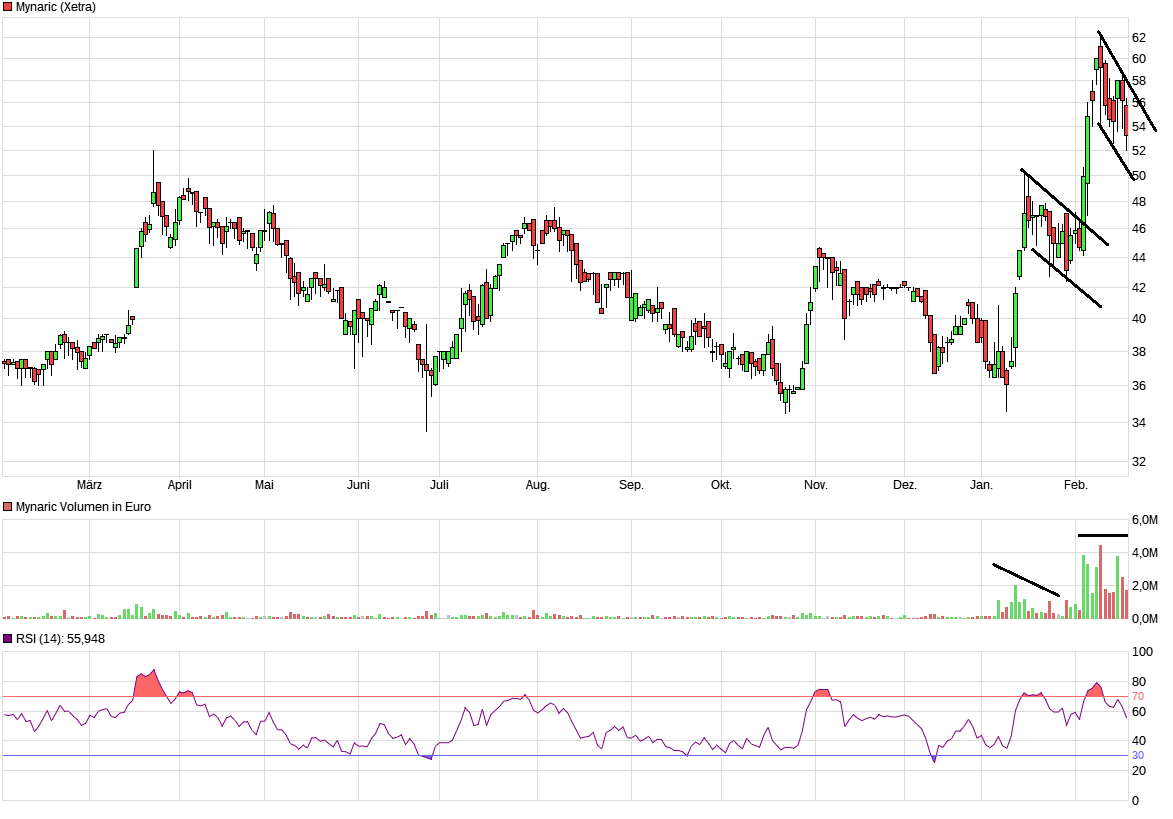The image size is (1173, 819).
Task: Select the 'Aug.' month label on time axis
Action: click(x=538, y=485)
